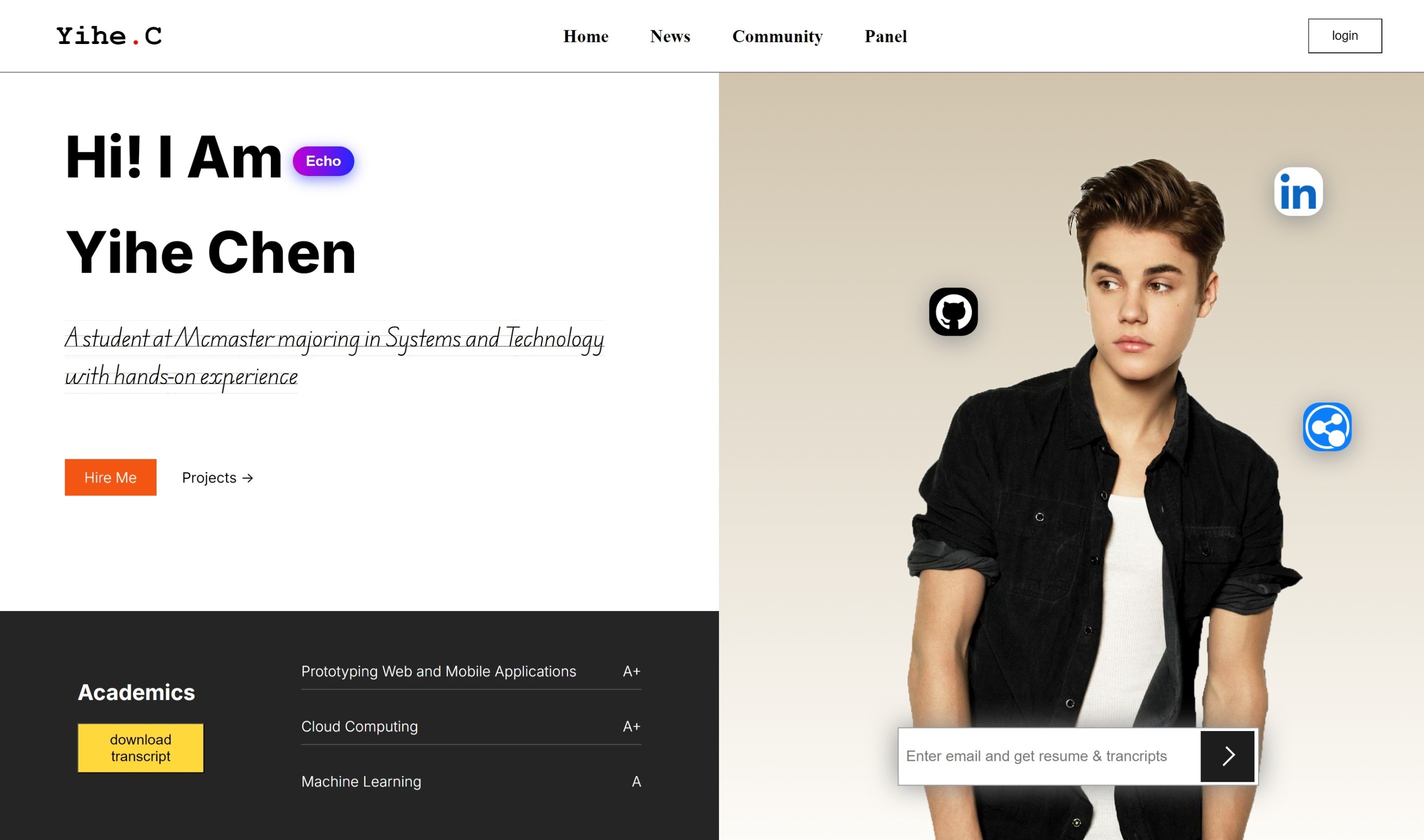This screenshot has width=1424, height=840.
Task: Open the Community nav link
Action: click(777, 36)
